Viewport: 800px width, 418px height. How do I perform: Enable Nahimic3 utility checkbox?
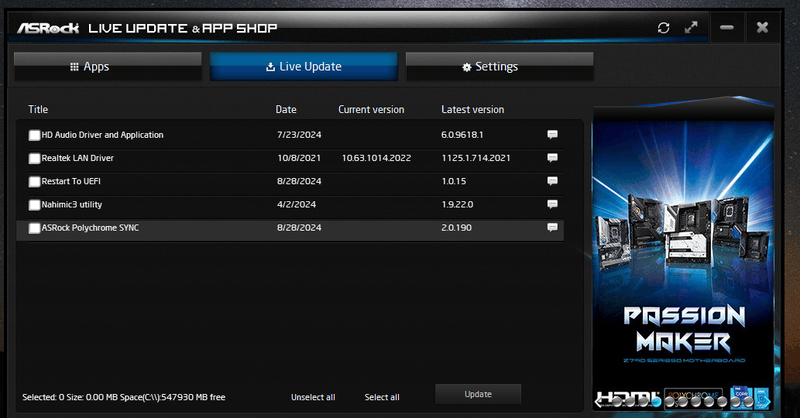(34, 205)
